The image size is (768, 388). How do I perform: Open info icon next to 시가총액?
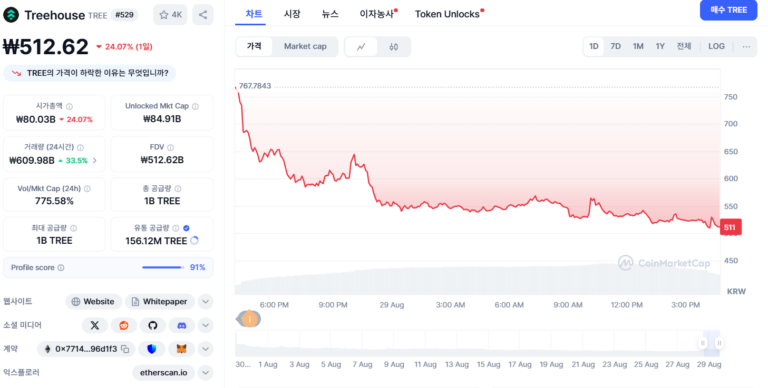click(x=70, y=106)
